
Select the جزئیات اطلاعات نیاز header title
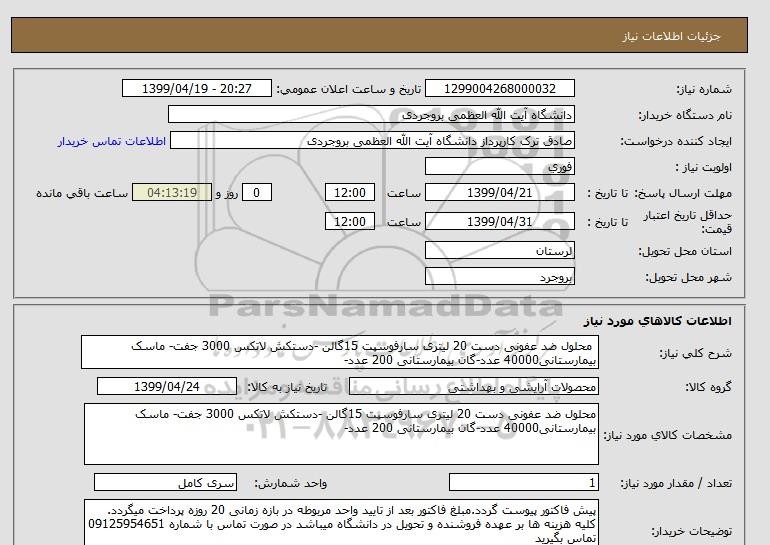(x=671, y=36)
